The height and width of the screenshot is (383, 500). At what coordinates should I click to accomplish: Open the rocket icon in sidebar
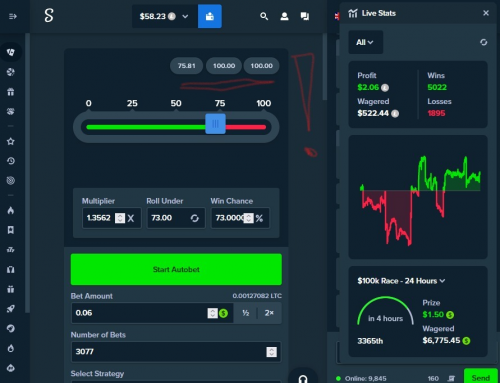(11, 309)
